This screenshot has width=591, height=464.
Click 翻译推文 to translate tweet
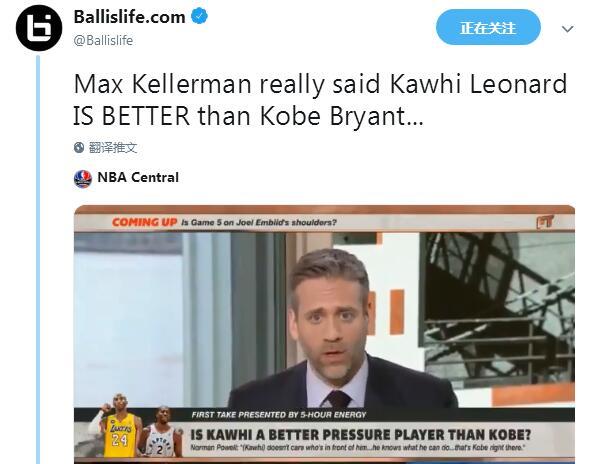113,147
